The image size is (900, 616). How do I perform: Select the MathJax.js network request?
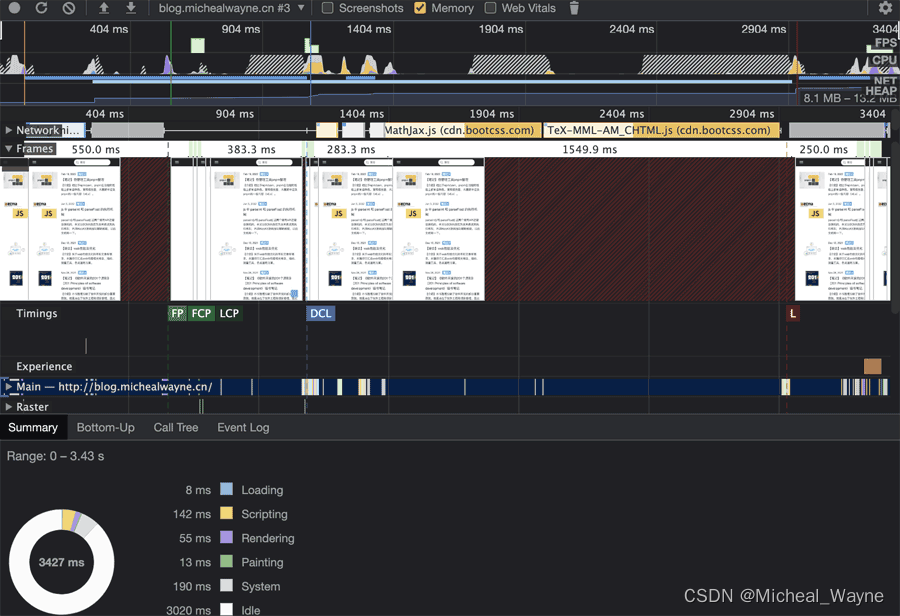(x=460, y=130)
